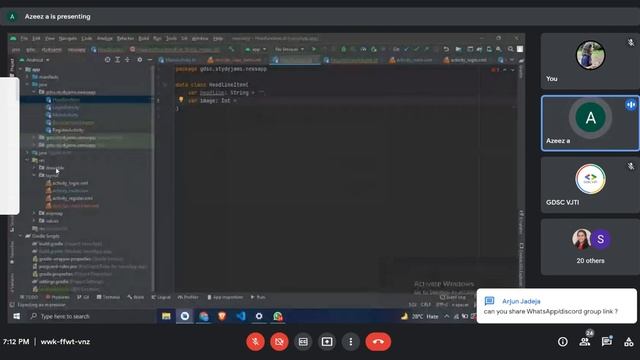Expand the values folder
640x360 pixels.
[x=34, y=221]
